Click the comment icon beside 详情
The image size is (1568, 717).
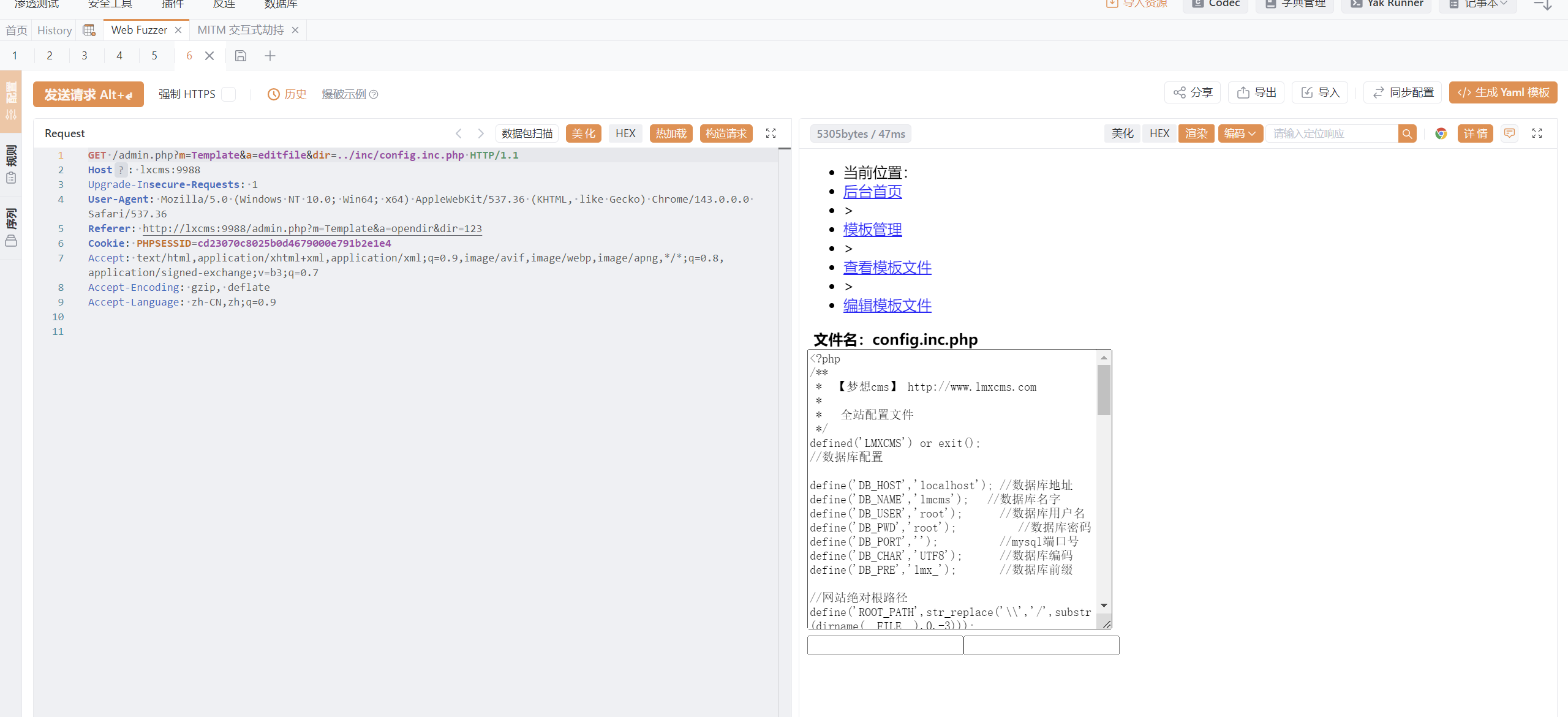click(x=1510, y=133)
